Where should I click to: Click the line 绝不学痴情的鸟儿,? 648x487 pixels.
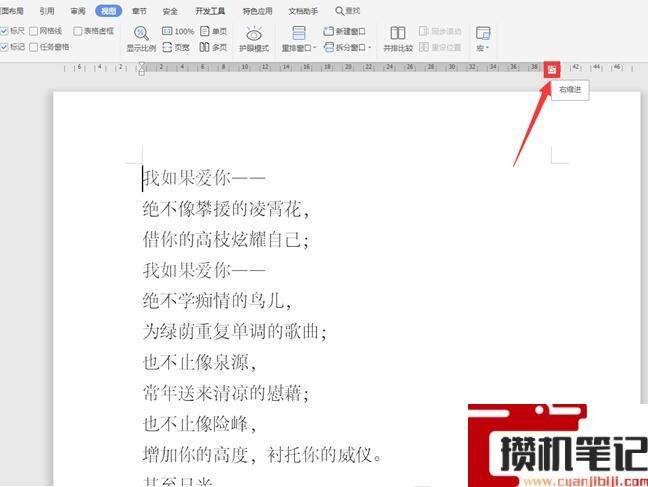tap(217, 301)
